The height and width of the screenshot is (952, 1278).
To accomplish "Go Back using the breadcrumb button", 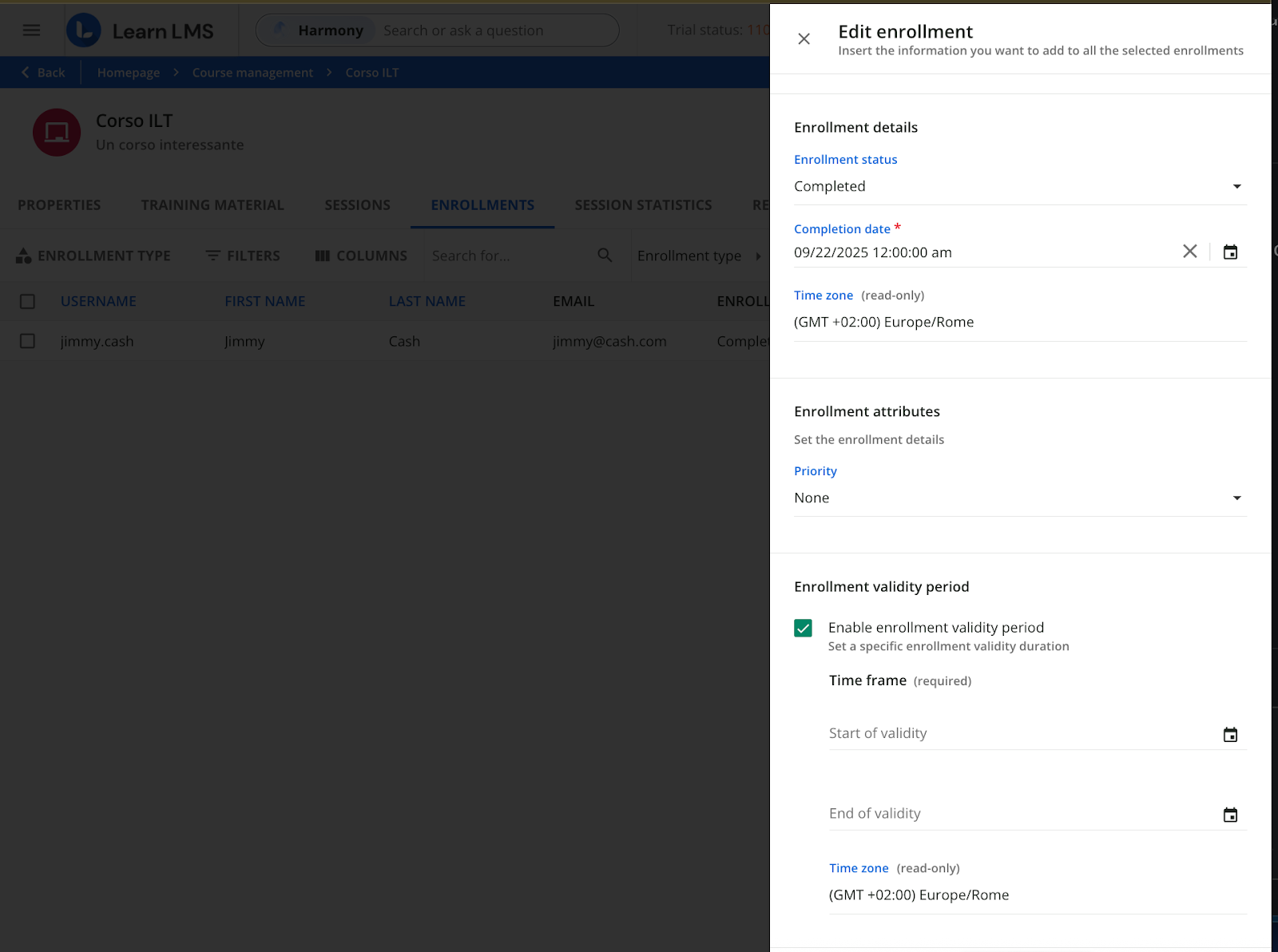I will pos(43,73).
